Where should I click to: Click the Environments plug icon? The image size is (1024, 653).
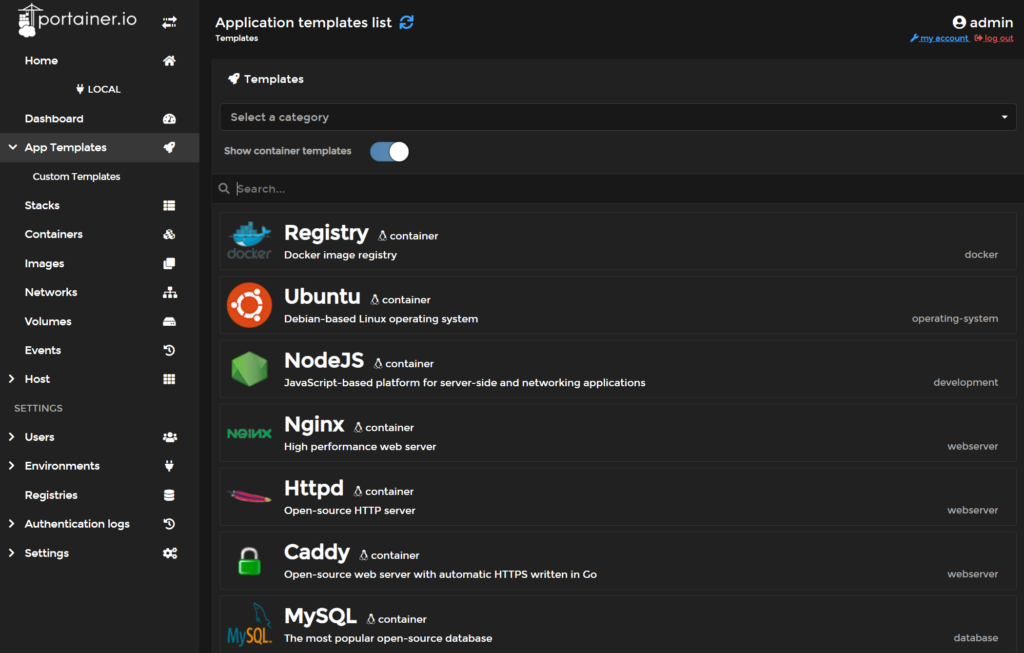169,466
